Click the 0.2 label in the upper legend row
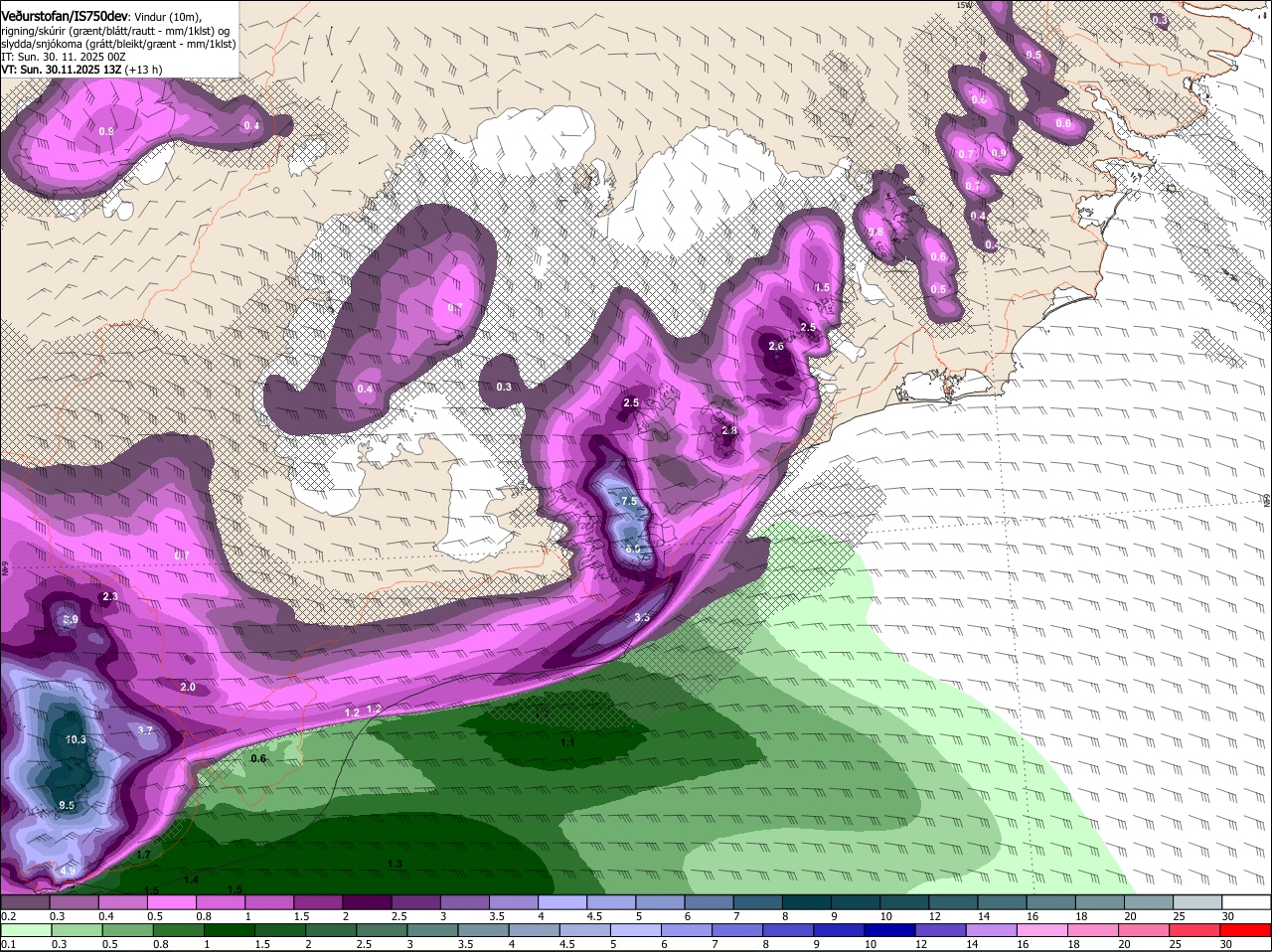This screenshot has height=952, width=1272. 9,916
